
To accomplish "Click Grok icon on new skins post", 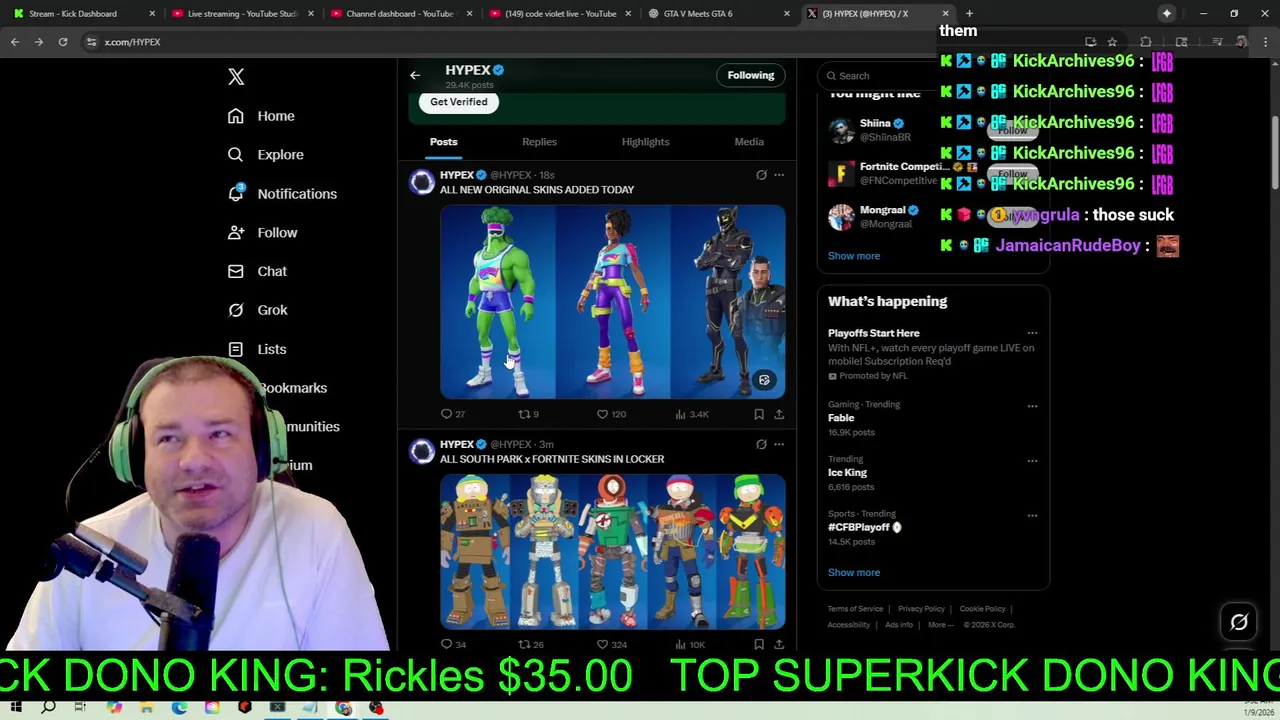I will tap(761, 175).
